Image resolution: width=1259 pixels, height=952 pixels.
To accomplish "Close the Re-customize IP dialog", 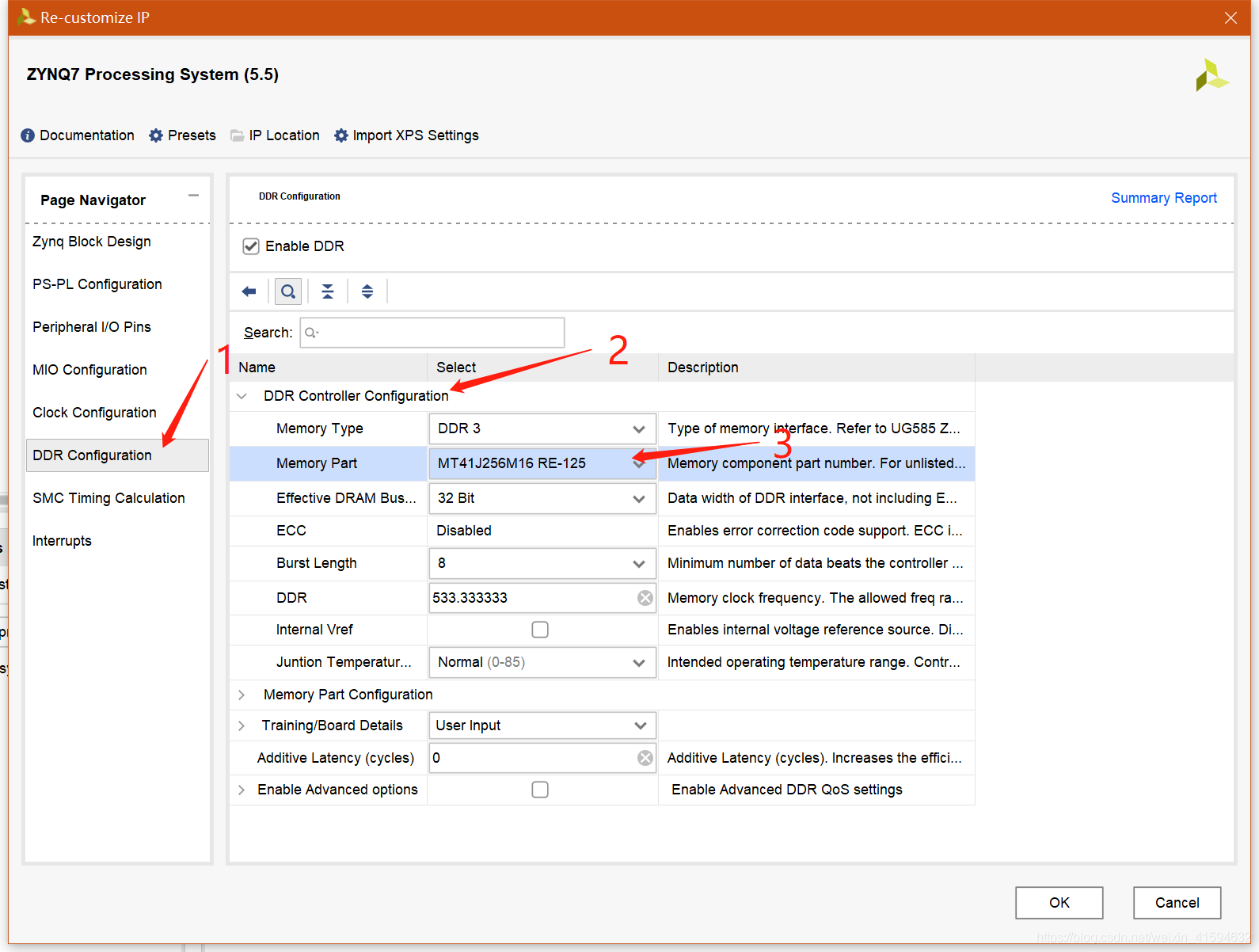I will (x=1230, y=17).
